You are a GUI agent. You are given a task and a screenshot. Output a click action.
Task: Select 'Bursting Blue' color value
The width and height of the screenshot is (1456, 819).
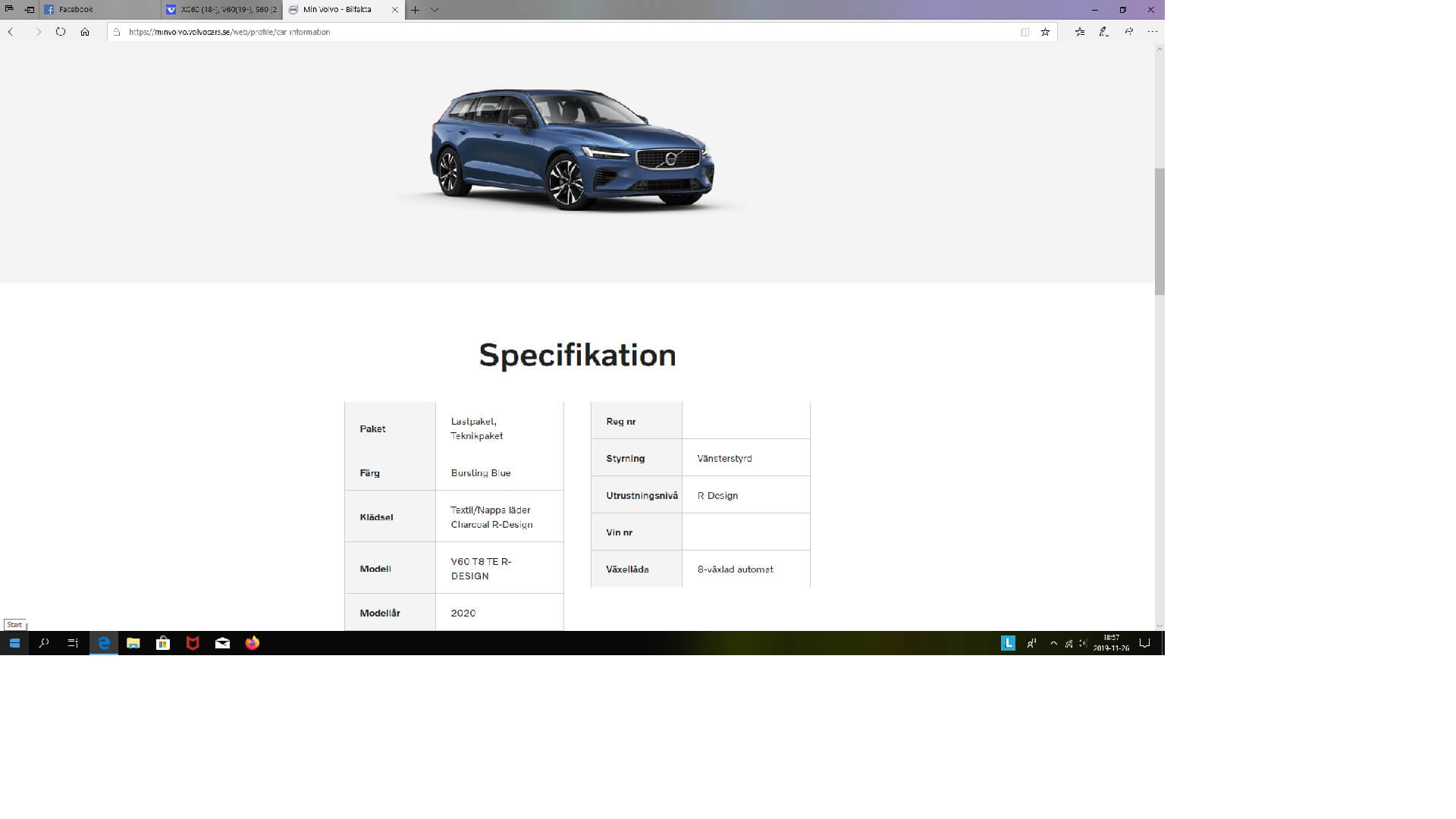click(481, 472)
